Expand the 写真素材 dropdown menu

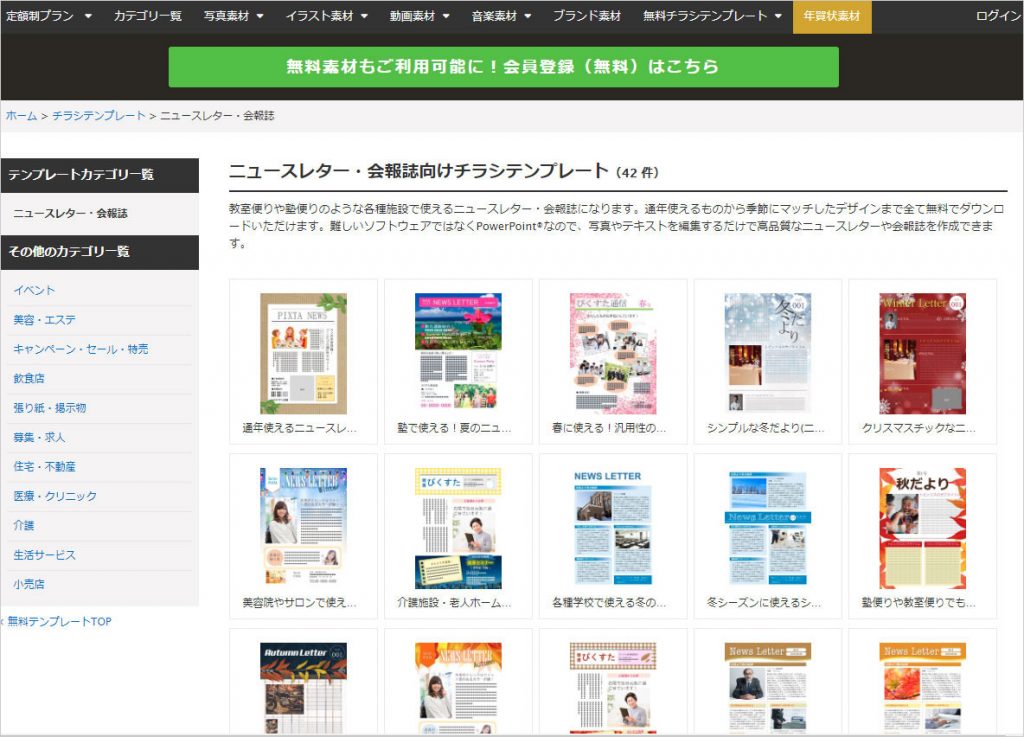(x=233, y=16)
